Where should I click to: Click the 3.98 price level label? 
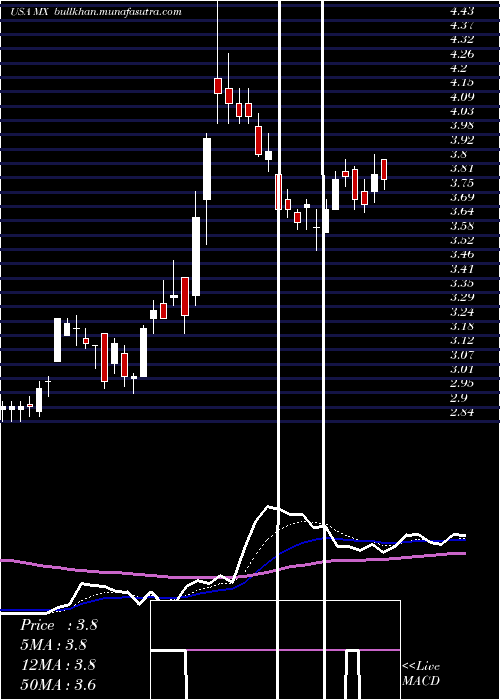(462, 125)
